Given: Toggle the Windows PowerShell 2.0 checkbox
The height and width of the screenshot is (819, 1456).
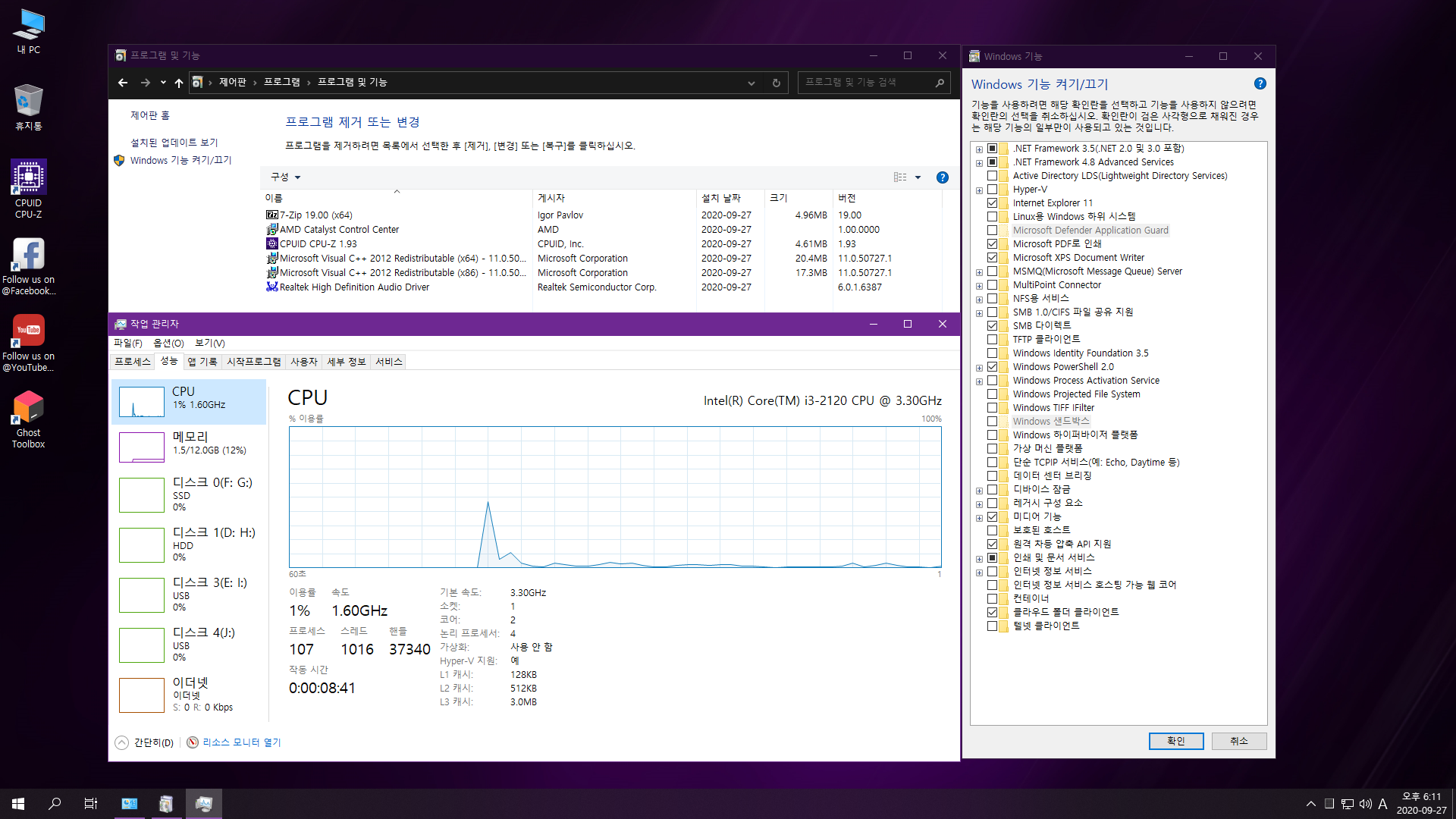Looking at the screenshot, I should coord(992,367).
